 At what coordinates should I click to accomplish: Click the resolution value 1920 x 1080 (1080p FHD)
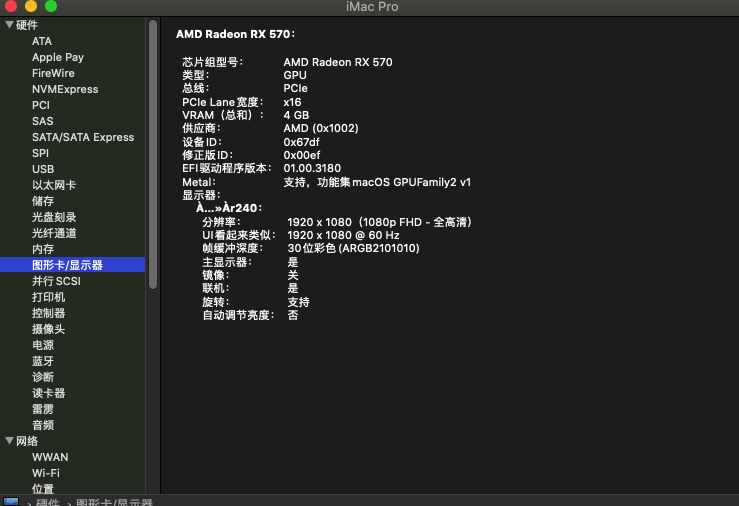[380, 222]
